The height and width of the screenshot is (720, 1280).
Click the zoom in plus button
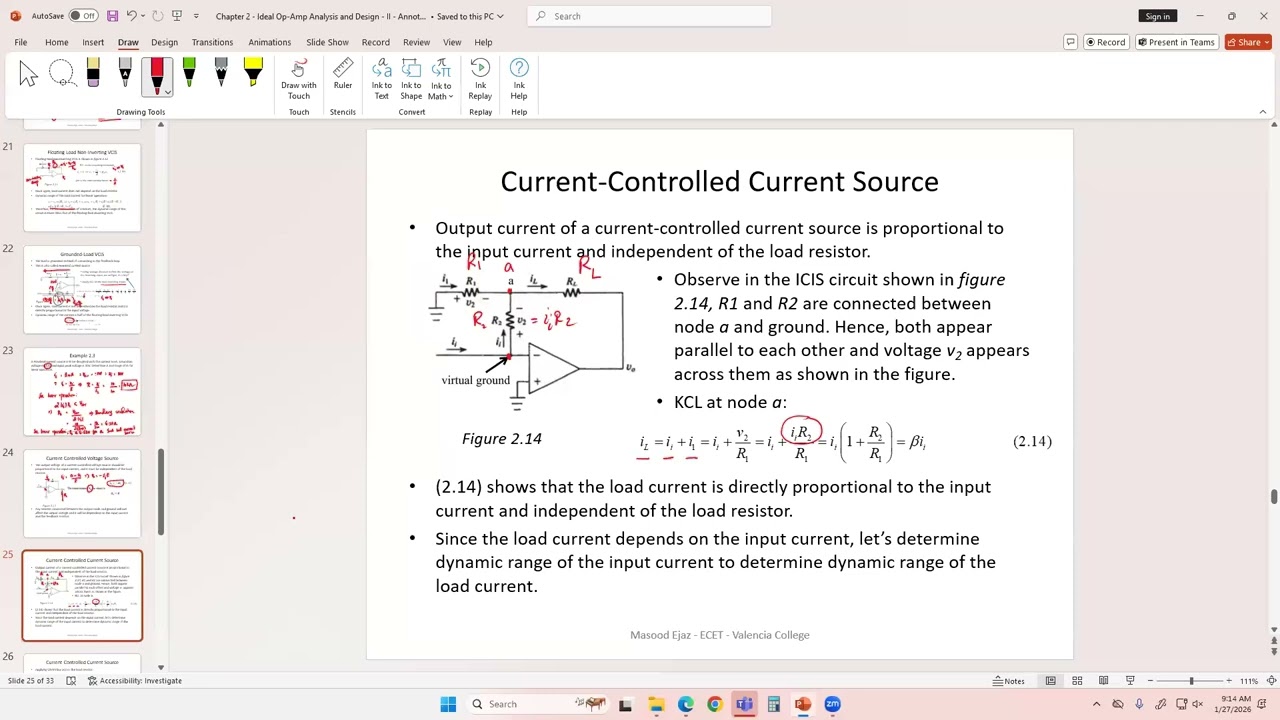point(1229,681)
